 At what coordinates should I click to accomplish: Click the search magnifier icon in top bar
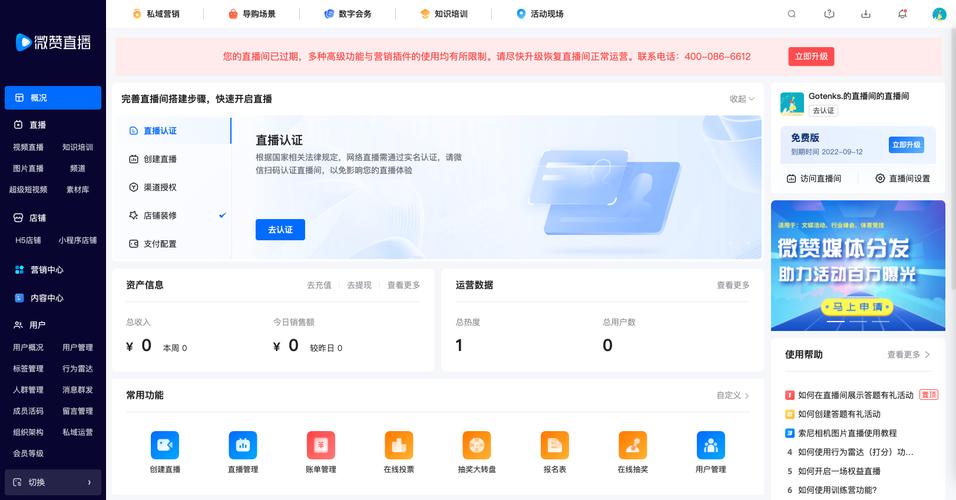point(791,13)
